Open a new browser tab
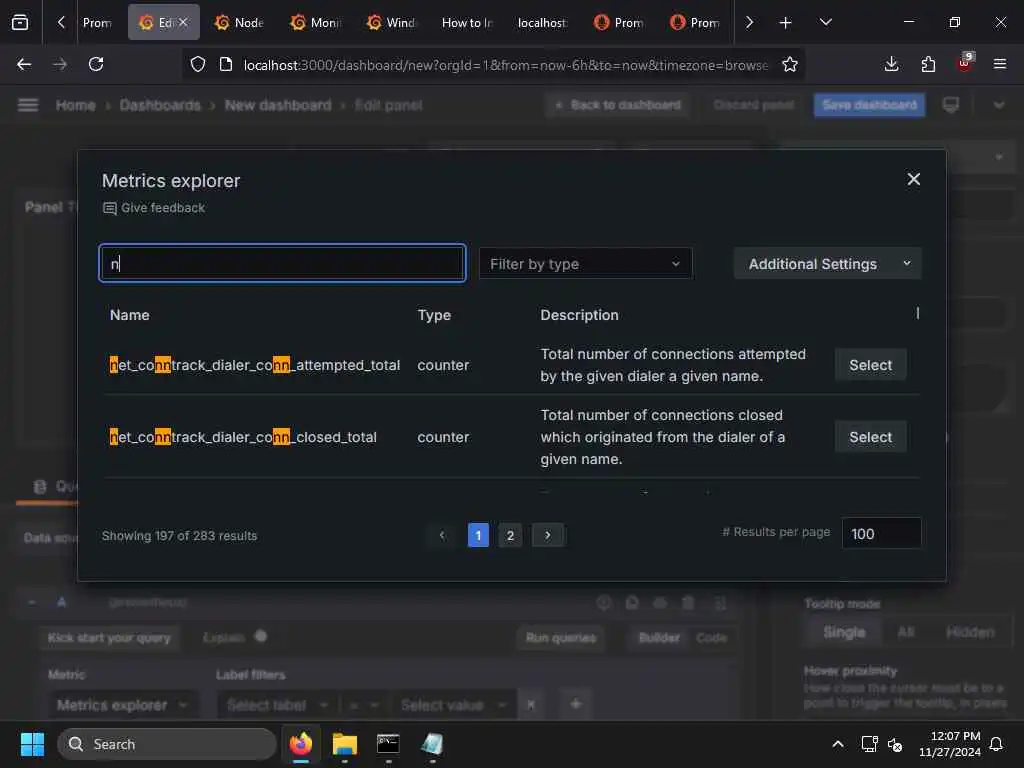Image resolution: width=1024 pixels, height=768 pixels. click(x=785, y=22)
